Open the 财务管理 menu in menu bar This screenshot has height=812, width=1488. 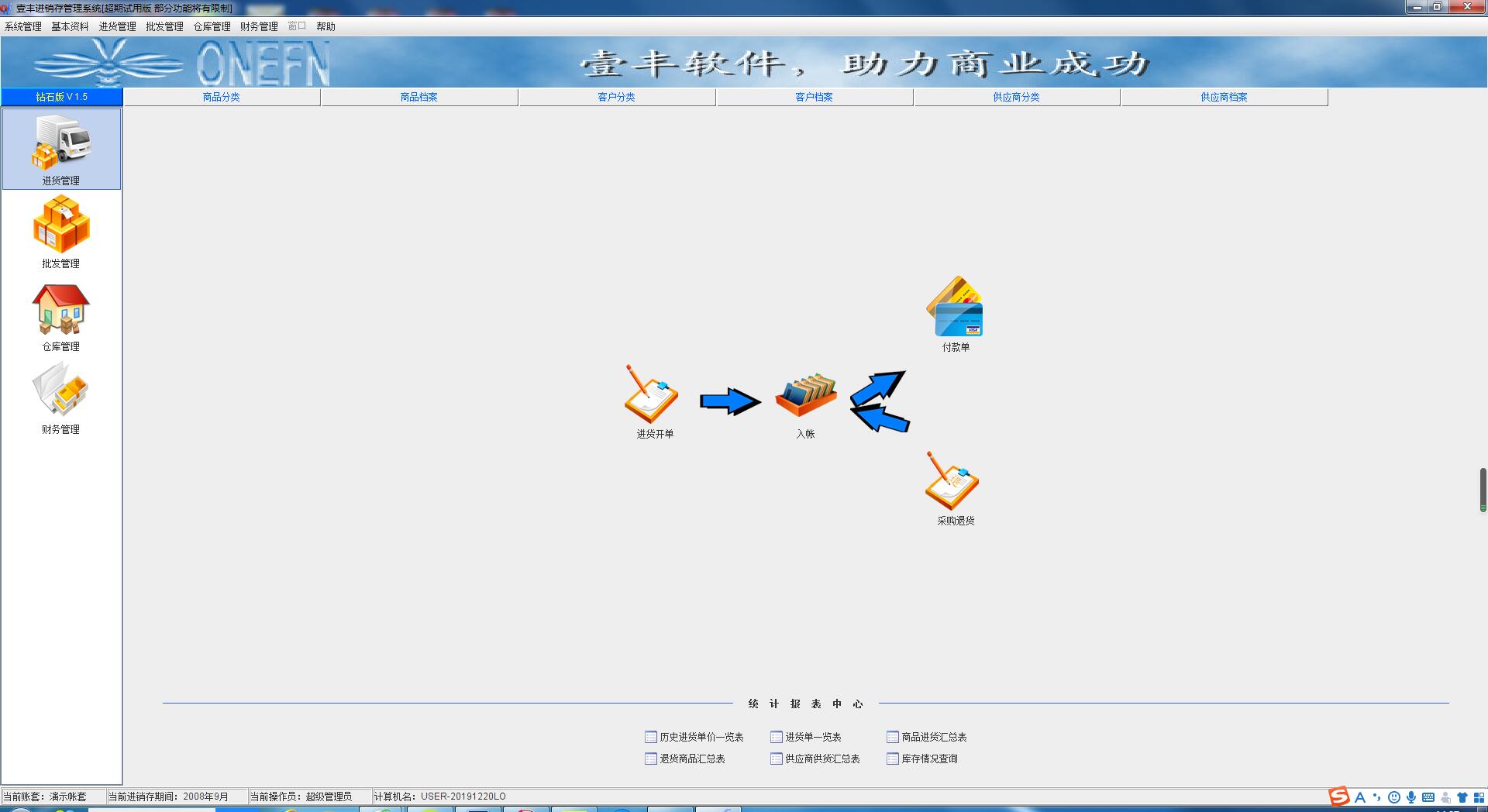259,26
